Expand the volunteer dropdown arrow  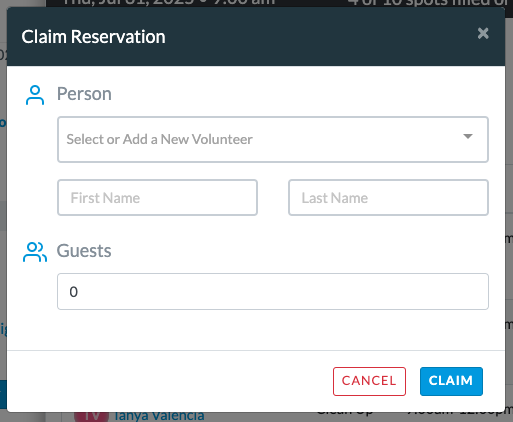[468, 136]
